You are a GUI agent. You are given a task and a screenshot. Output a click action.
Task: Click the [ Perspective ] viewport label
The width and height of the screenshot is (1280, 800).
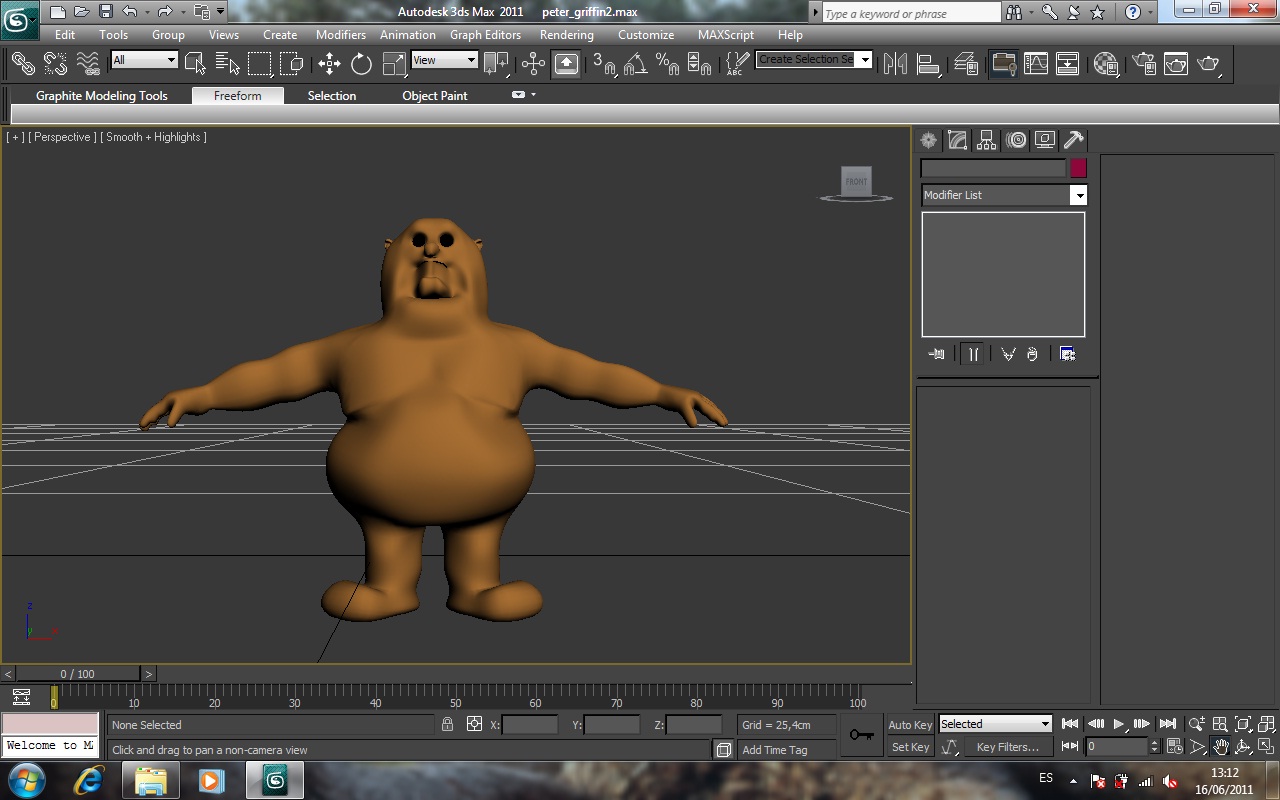click(62, 137)
